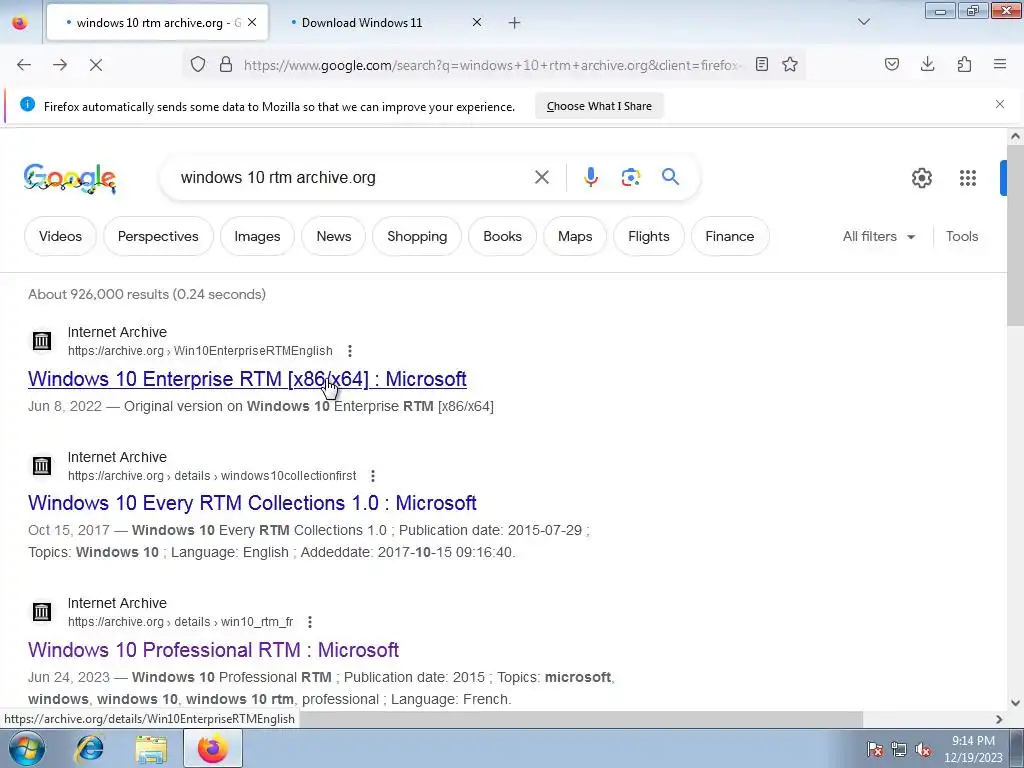Focus the Firefox URL address bar
Image resolution: width=1024 pixels, height=768 pixels.
point(493,65)
